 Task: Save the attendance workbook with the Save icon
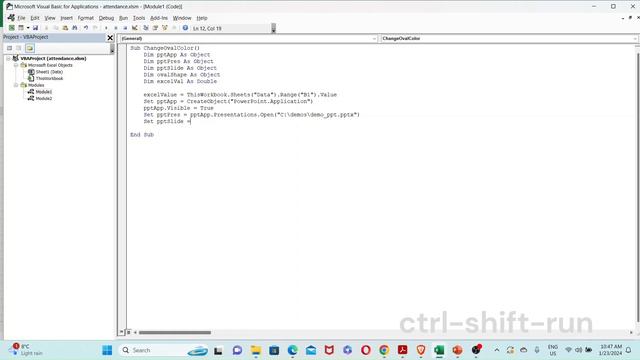click(x=36, y=28)
